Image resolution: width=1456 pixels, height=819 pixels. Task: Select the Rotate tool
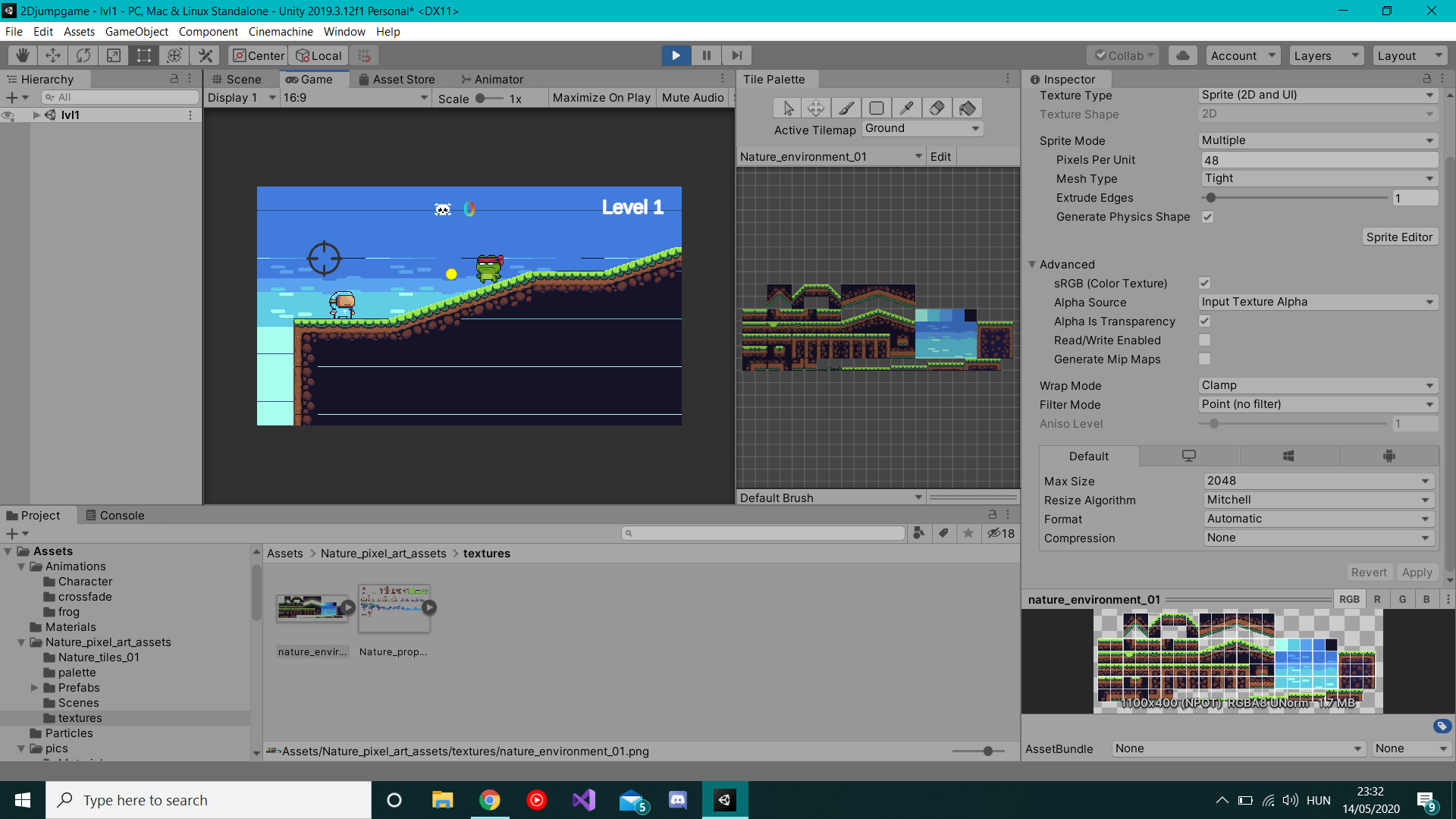coord(83,55)
